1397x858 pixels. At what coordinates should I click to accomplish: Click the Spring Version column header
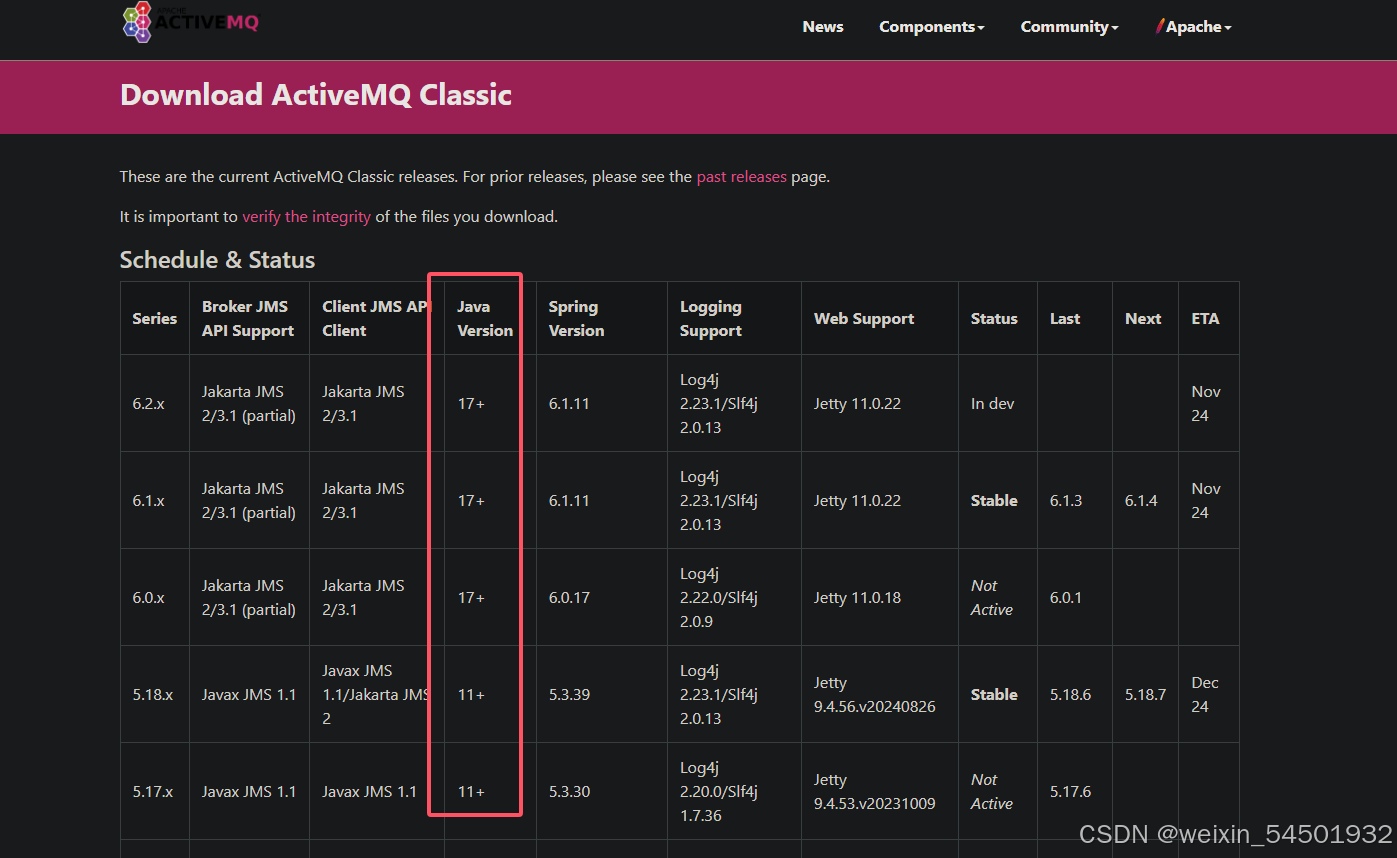tap(576, 318)
